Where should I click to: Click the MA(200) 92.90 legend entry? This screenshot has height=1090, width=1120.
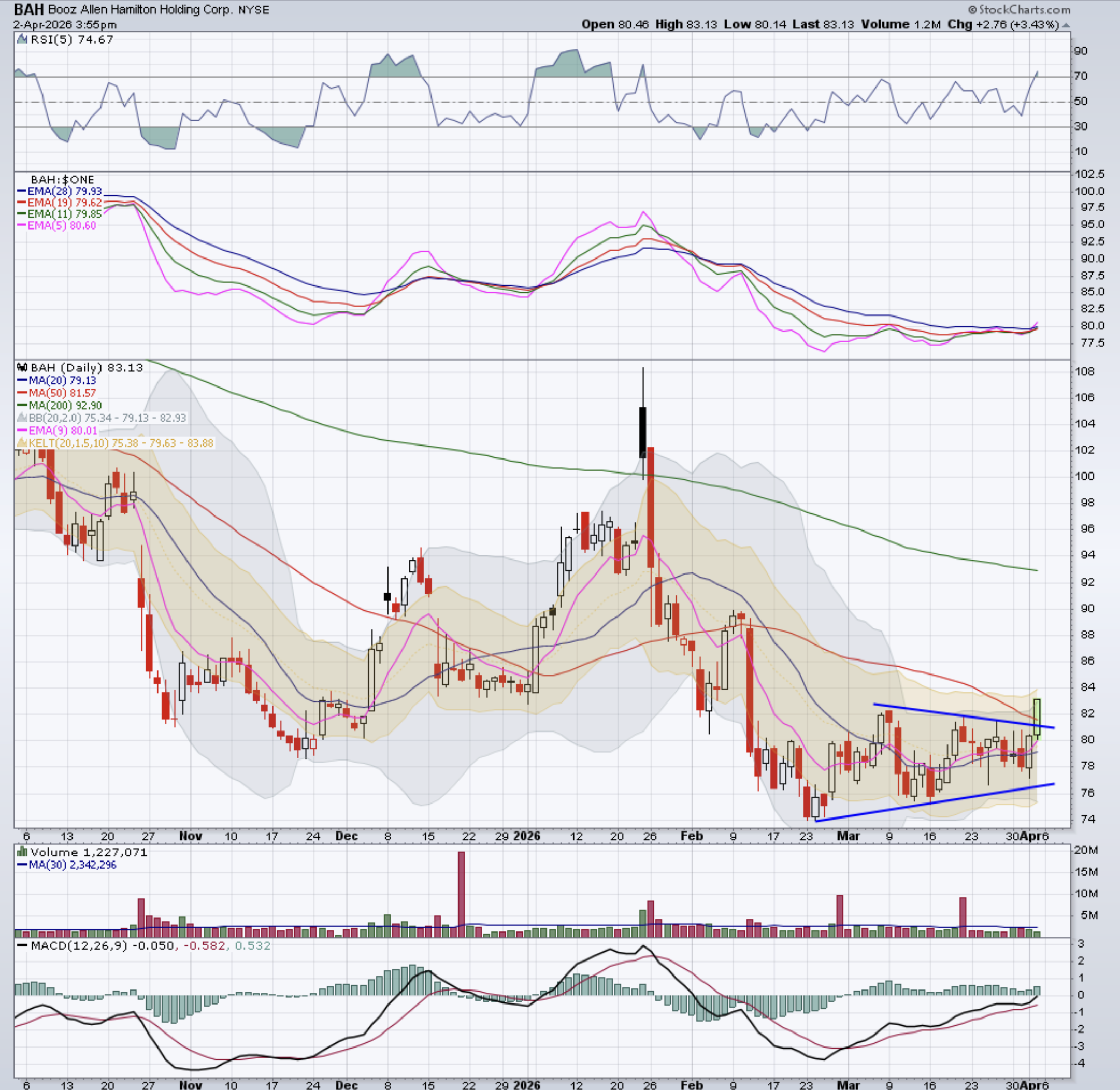pos(64,405)
